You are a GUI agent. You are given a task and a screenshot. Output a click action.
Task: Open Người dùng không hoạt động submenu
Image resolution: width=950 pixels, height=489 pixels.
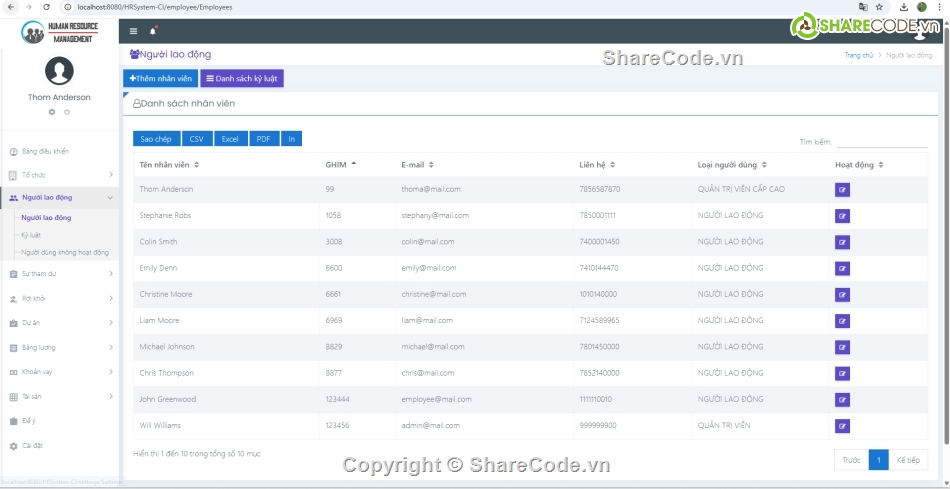[x=65, y=253]
